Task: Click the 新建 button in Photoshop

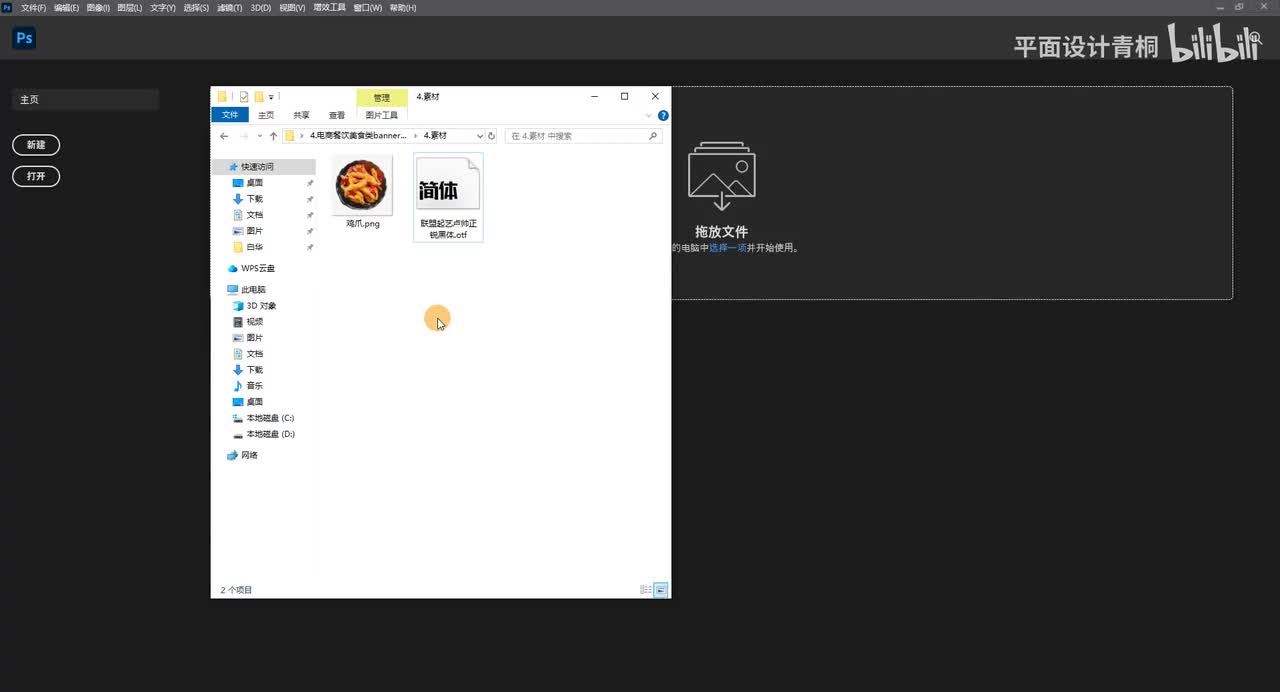Action: click(36, 145)
